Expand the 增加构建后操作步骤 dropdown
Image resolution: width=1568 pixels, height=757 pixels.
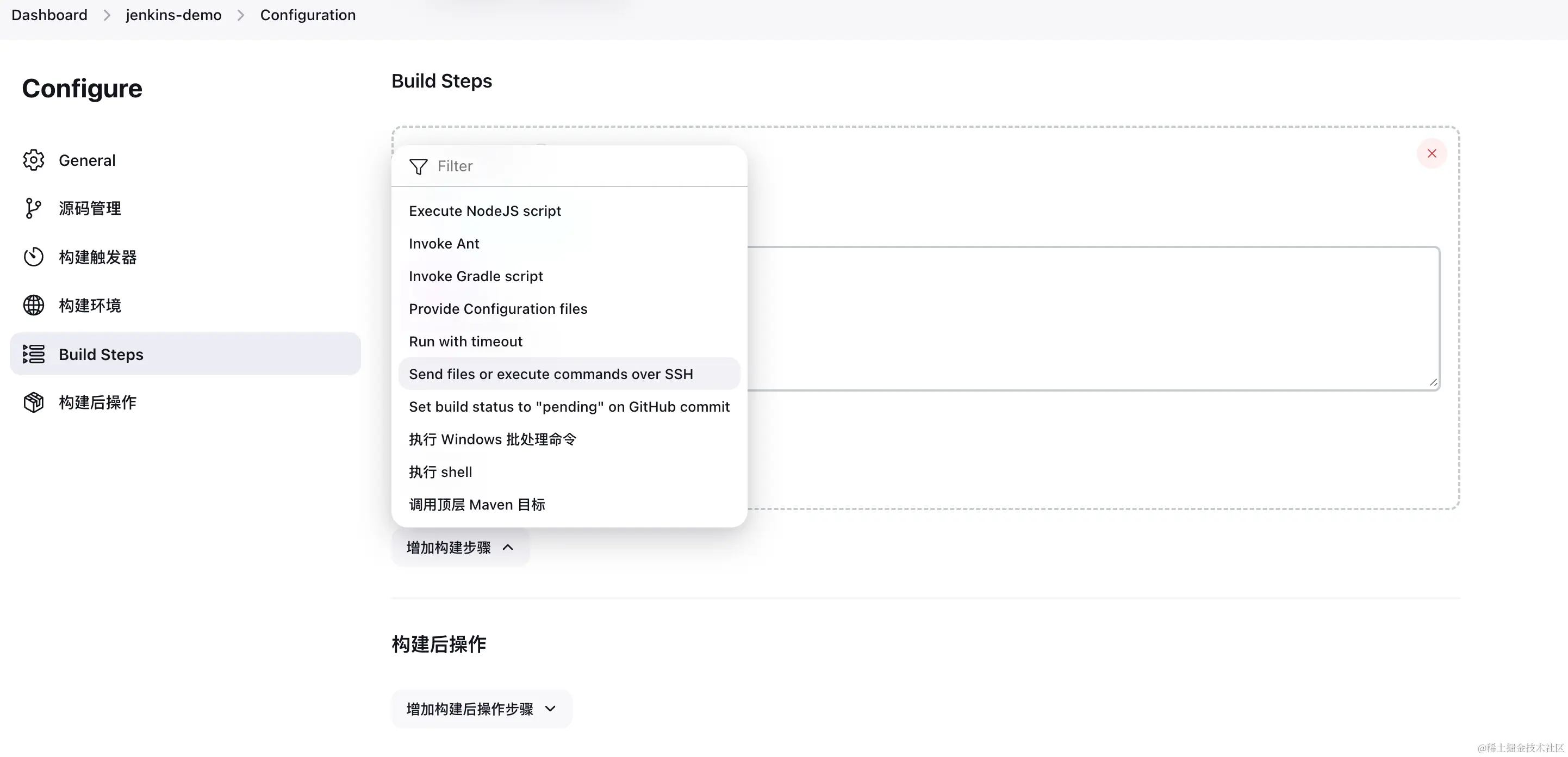pyautogui.click(x=481, y=709)
